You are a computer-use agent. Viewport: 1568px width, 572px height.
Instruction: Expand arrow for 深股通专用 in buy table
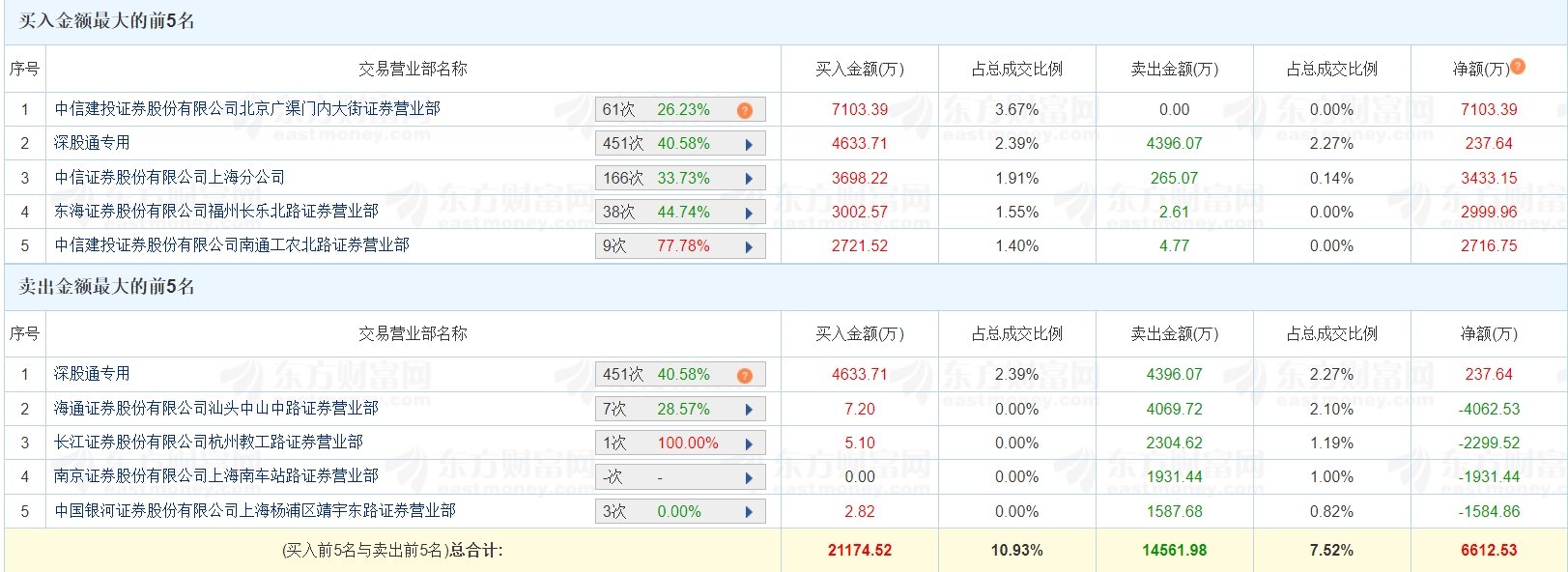click(749, 144)
